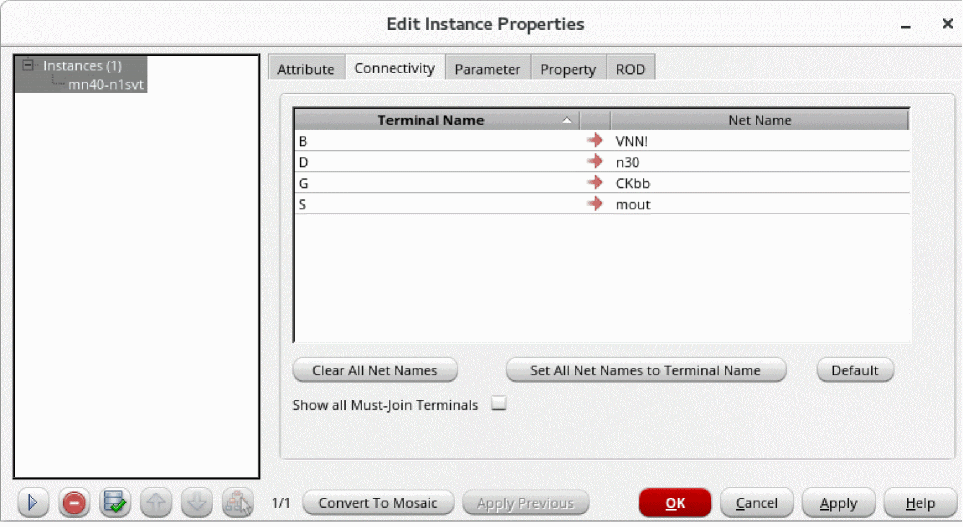The height and width of the screenshot is (527, 963).
Task: Switch to the Attribute tab
Action: pos(306,69)
